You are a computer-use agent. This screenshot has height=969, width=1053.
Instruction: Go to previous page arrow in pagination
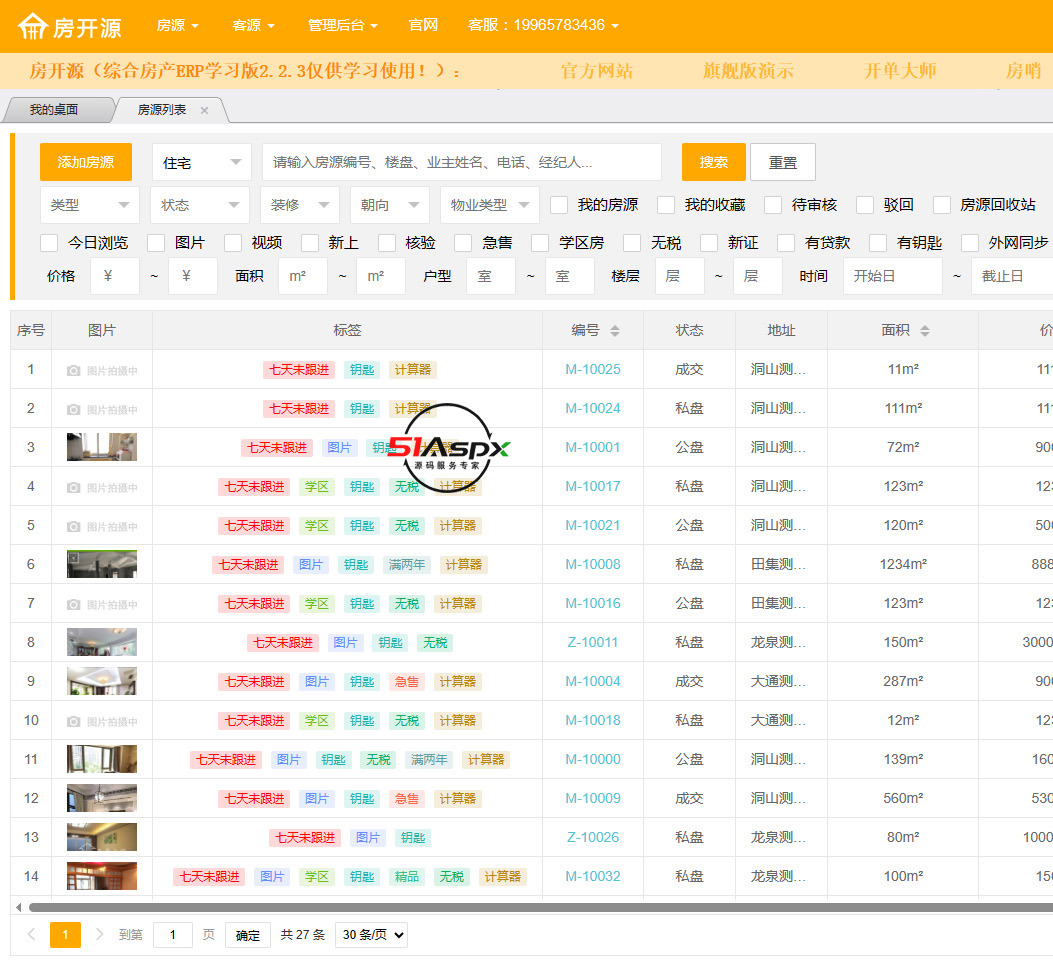[31, 935]
